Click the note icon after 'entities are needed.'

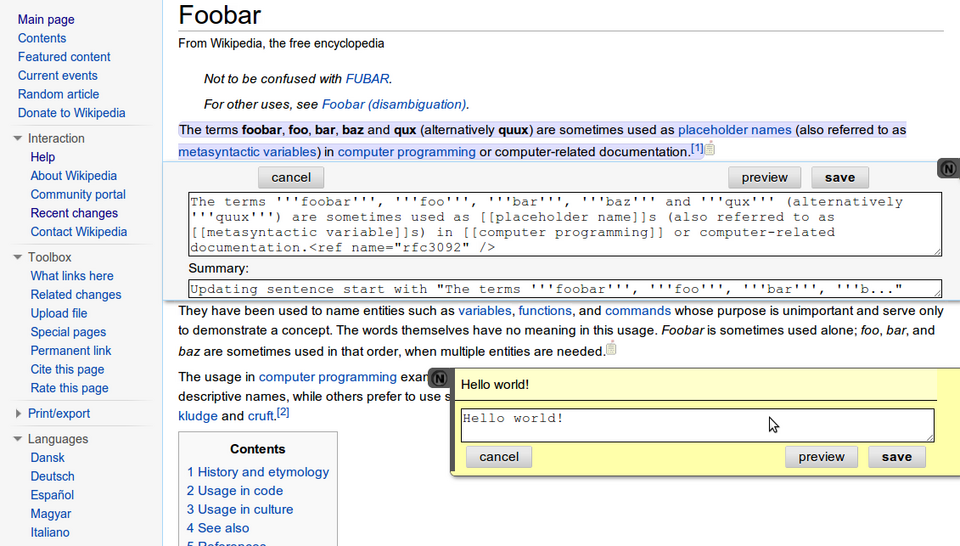611,349
